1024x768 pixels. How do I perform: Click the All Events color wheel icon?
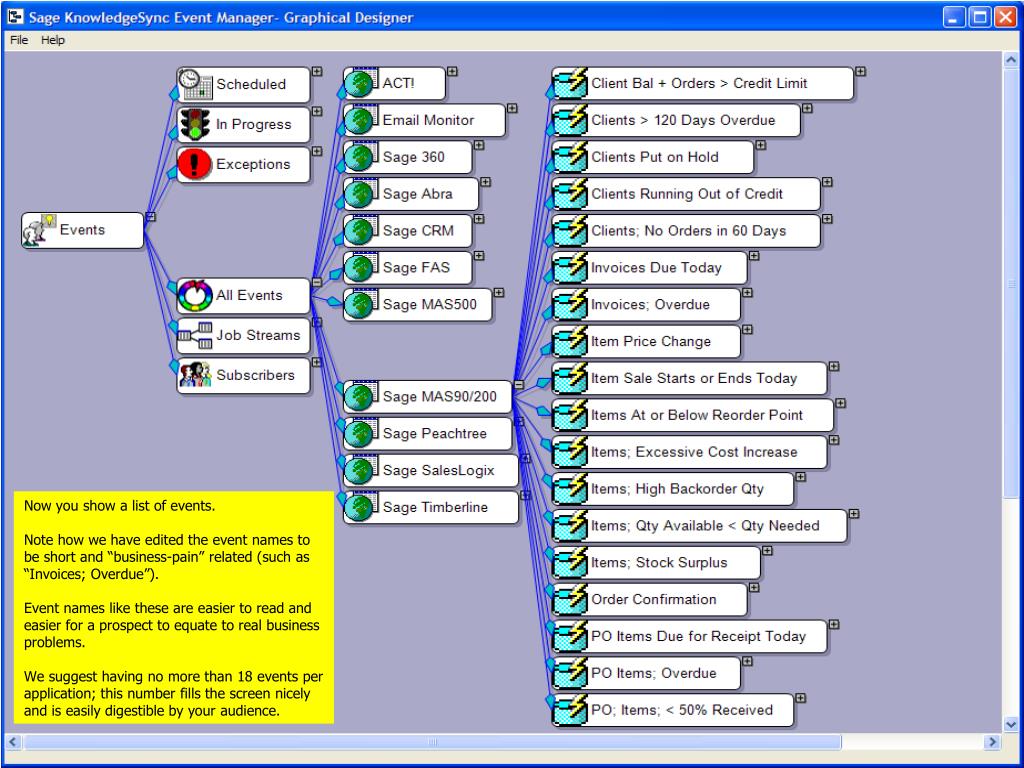pyautogui.click(x=195, y=295)
